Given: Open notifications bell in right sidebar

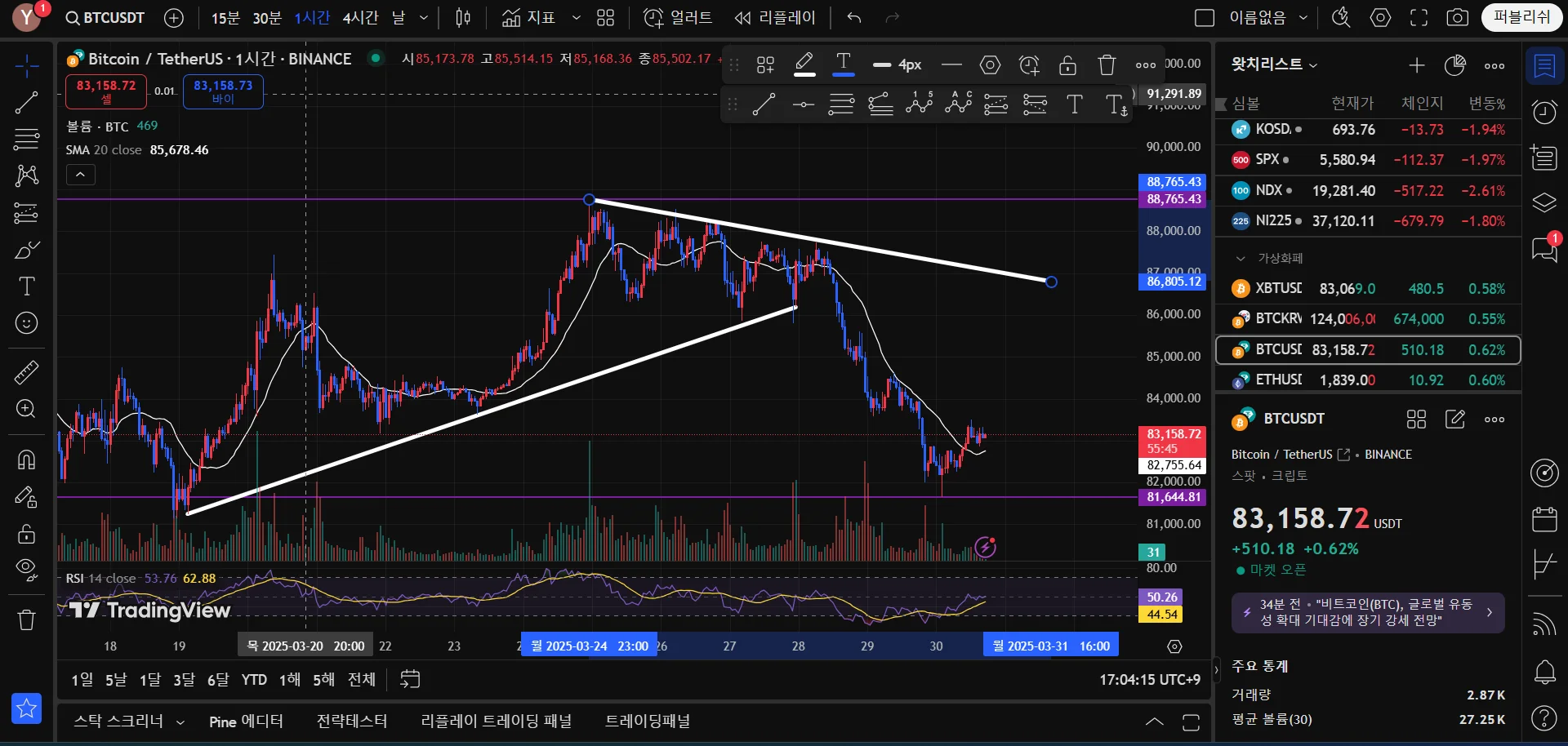Looking at the screenshot, I should [x=1544, y=672].
